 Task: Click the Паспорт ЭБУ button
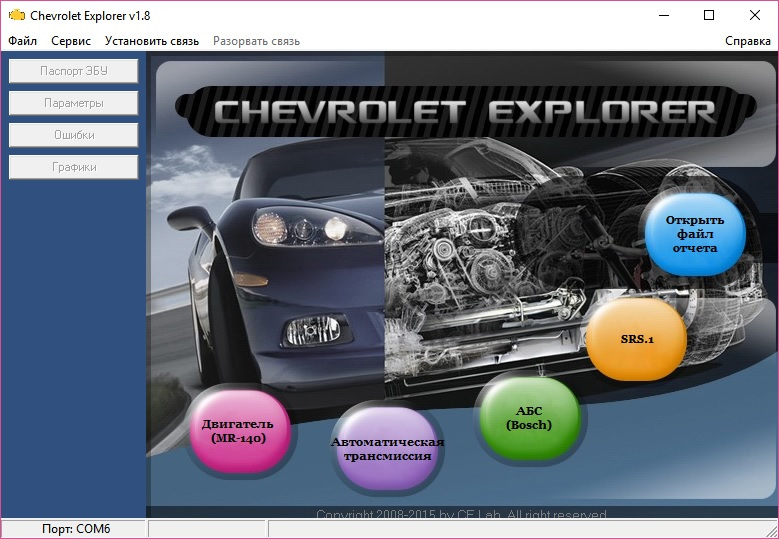tap(74, 71)
